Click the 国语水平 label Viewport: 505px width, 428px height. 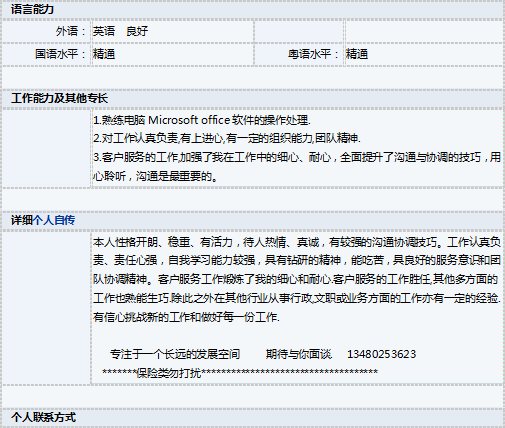[60, 54]
